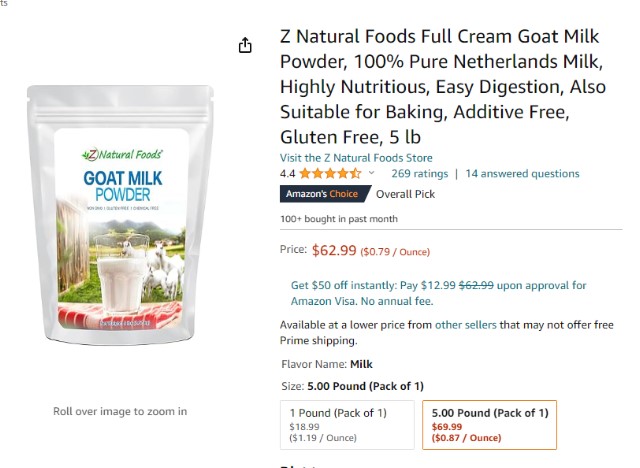Click the share icon beside the product title
Image resolution: width=640 pixels, height=468 pixels.
(x=245, y=45)
